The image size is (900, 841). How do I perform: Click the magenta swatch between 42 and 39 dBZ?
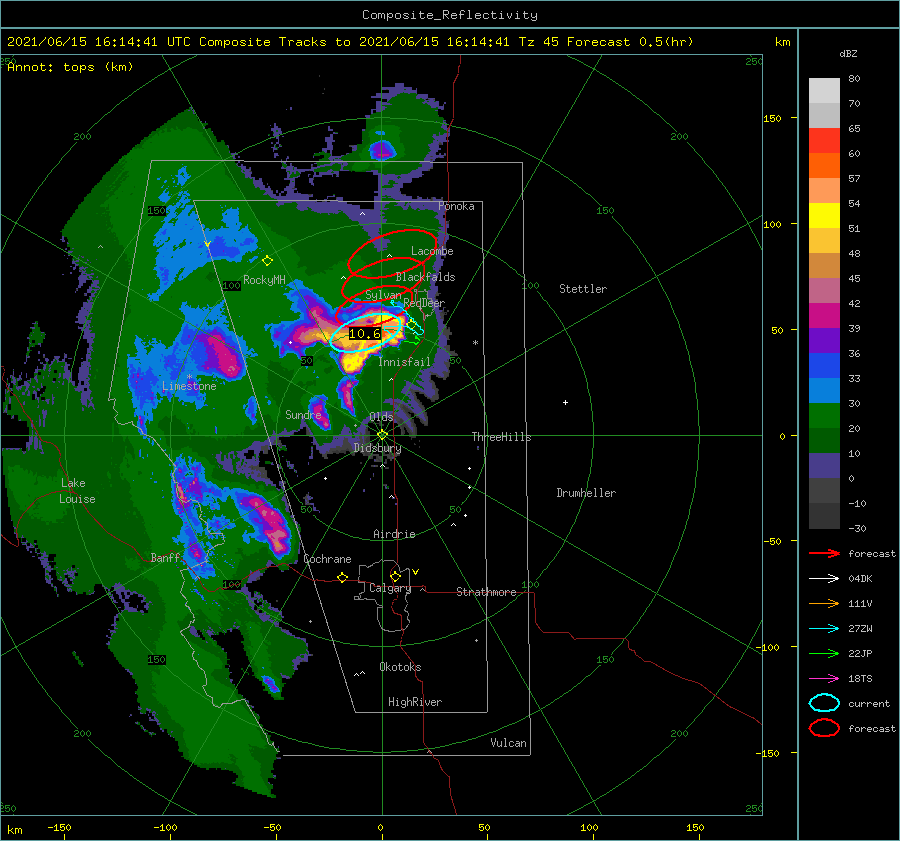(824, 316)
